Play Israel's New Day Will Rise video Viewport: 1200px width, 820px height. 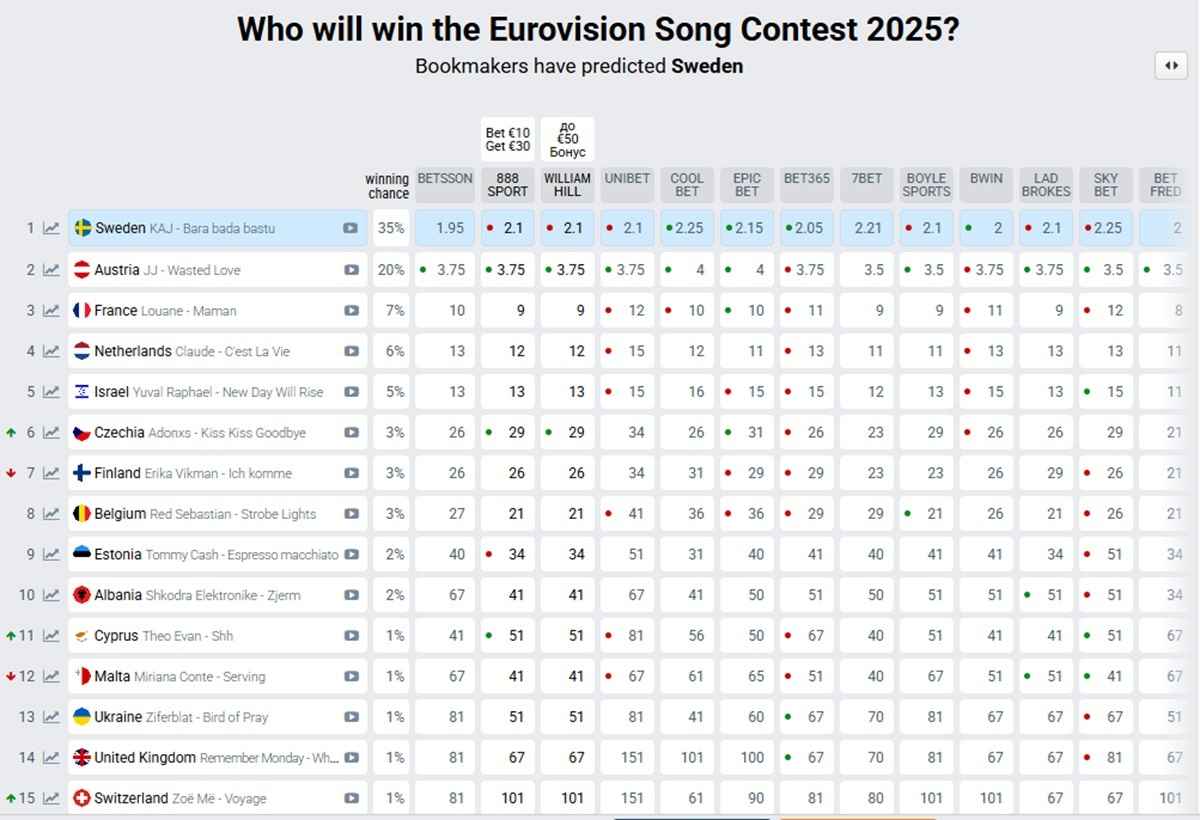click(x=350, y=392)
